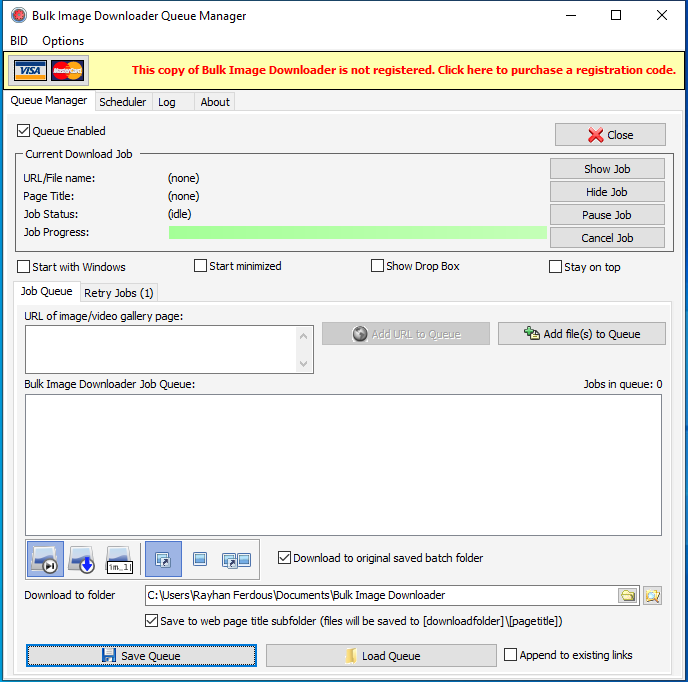Select the Job Queue tab
Viewport: 688px width, 682px height.
coord(47,291)
